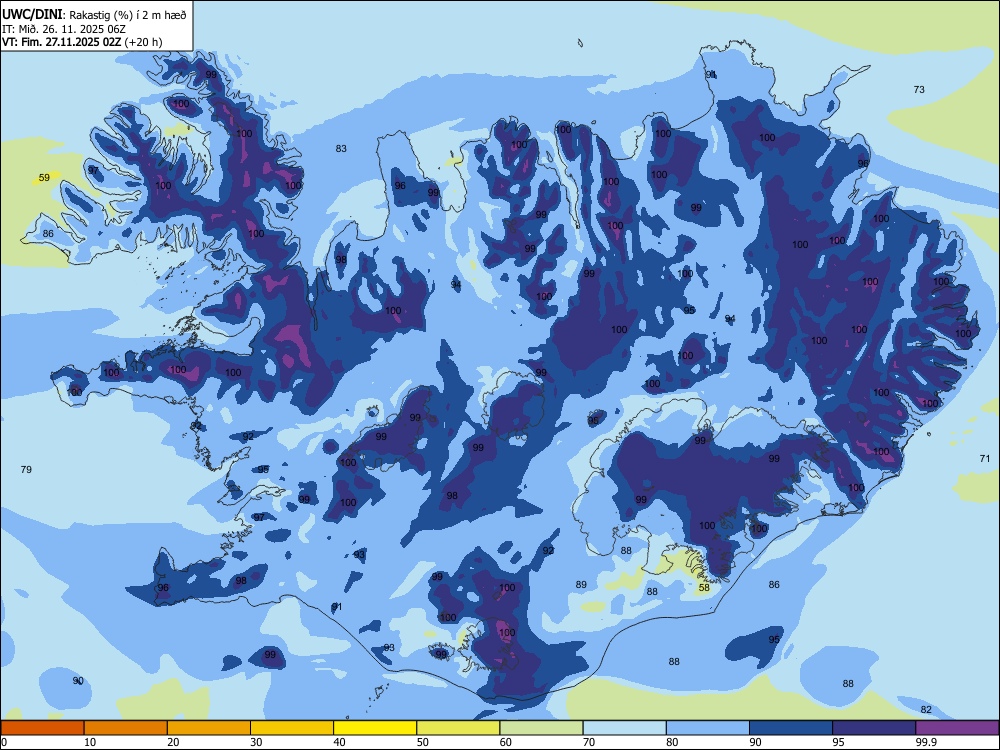This screenshot has width=1000, height=750.
Task: Click the humidity value 73 in the northeast sea
Action: click(919, 89)
